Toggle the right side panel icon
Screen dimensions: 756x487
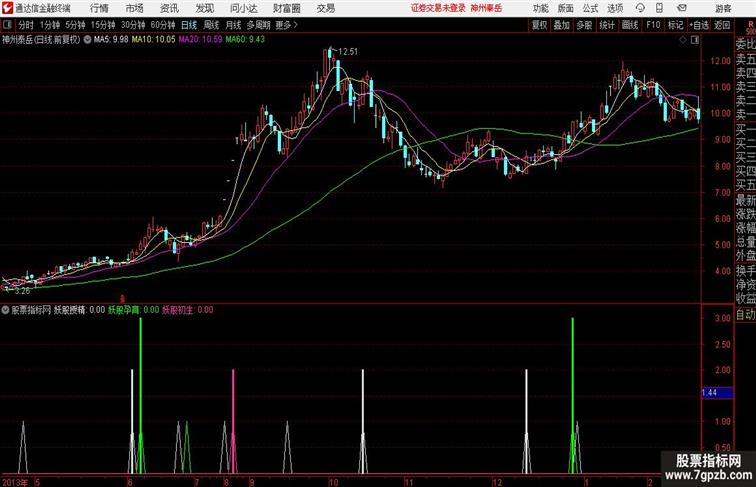tap(695, 40)
